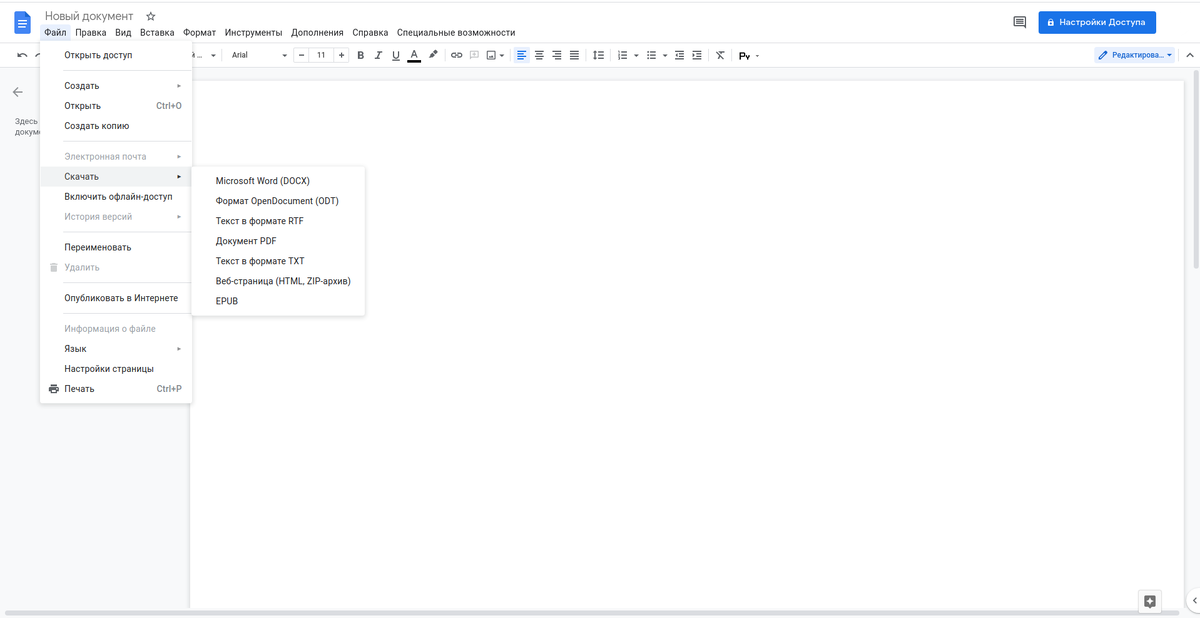
Task: Open the highlight color marker
Action: coord(433,55)
